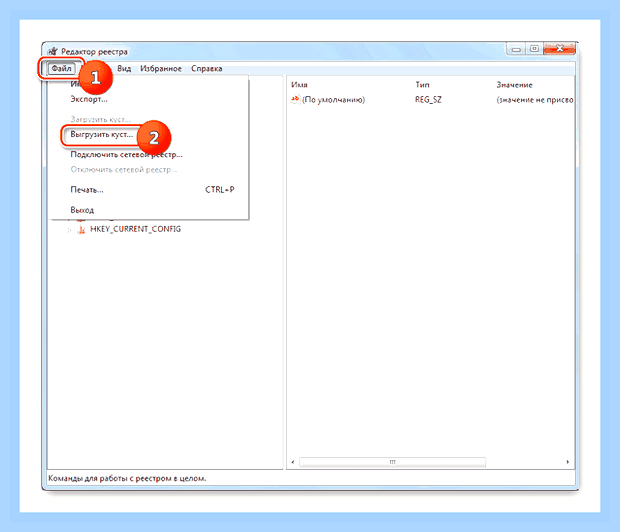The image size is (620, 532).
Task: Open the Вид menu
Action: coord(124,68)
